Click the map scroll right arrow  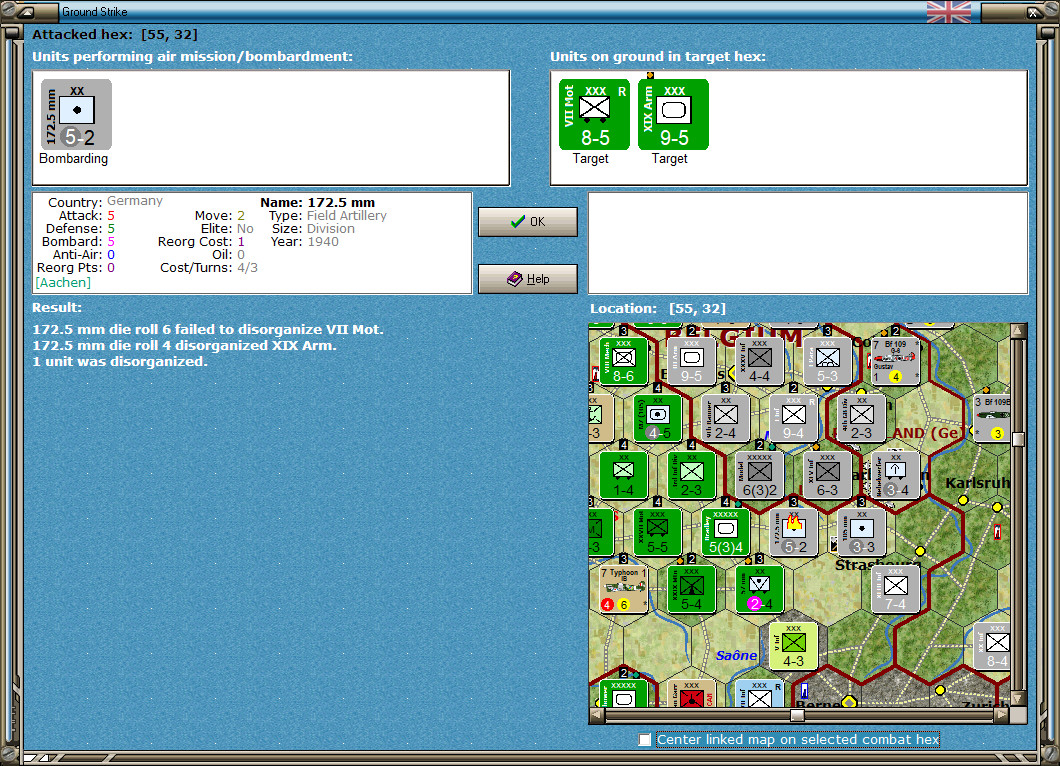(1002, 715)
